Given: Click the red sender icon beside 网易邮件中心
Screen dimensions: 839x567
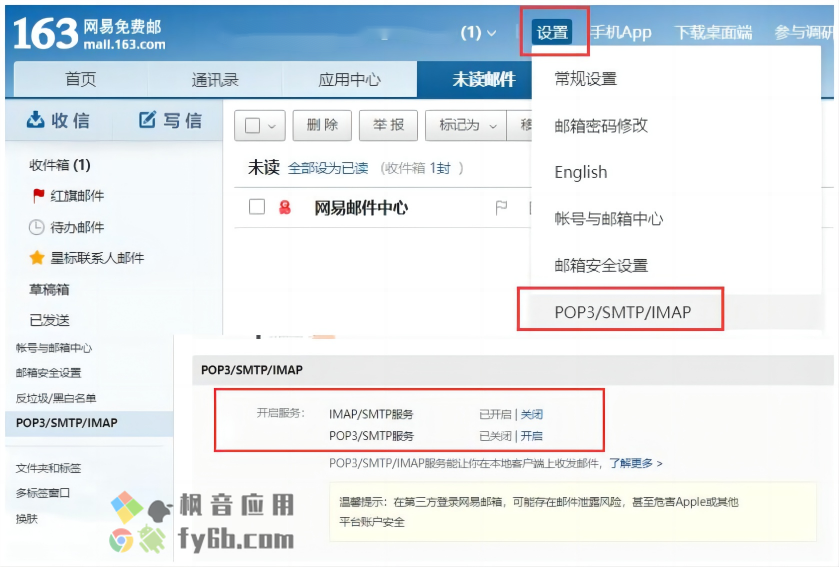Looking at the screenshot, I should 285,207.
